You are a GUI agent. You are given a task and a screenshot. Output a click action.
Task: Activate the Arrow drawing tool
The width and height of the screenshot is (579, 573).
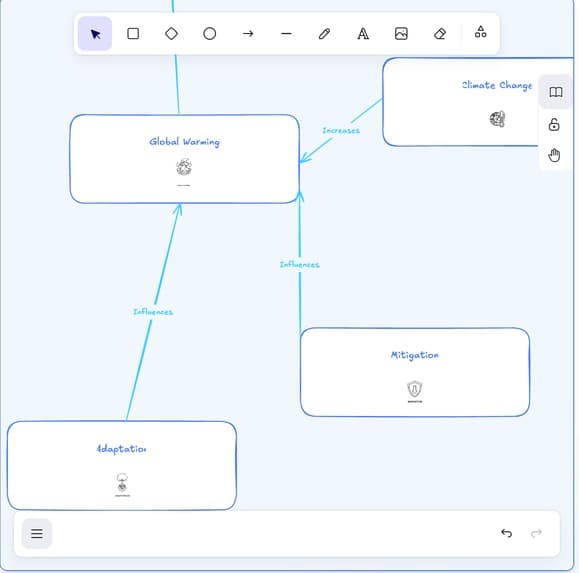pyautogui.click(x=248, y=34)
